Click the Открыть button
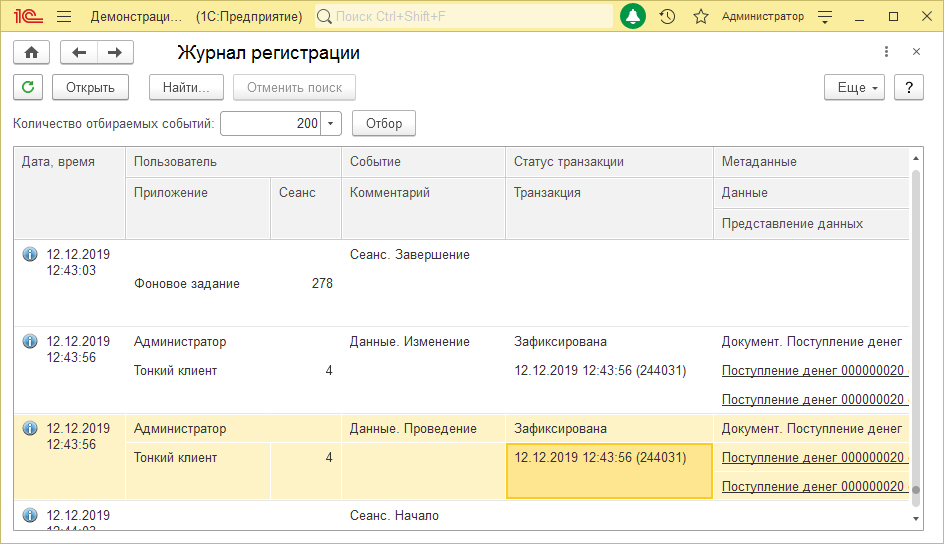Viewport: 944px width, 544px height. [90, 87]
